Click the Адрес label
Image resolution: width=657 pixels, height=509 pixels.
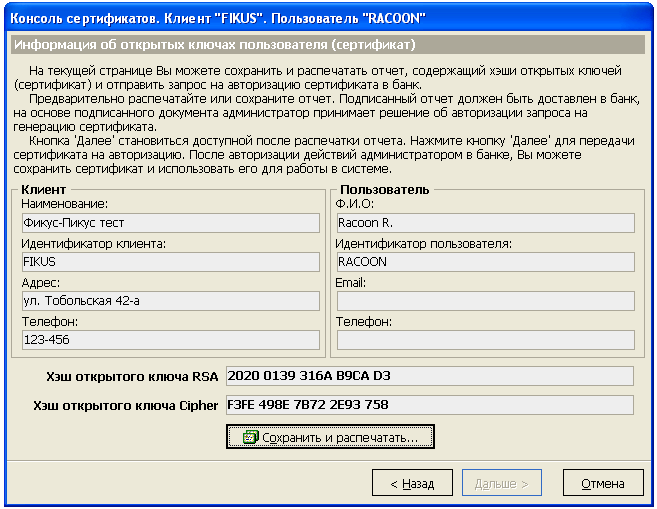[41, 283]
